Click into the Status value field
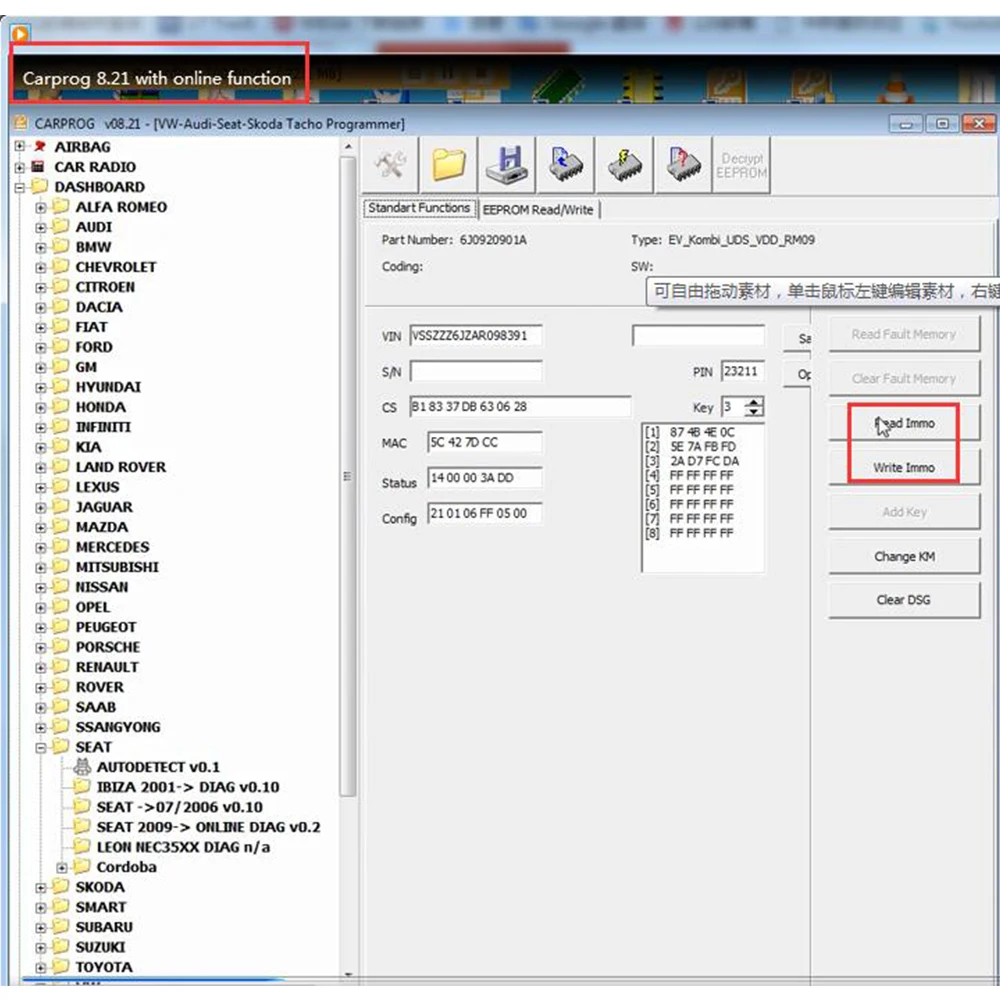Image resolution: width=1000 pixels, height=1000 pixels. point(485,478)
